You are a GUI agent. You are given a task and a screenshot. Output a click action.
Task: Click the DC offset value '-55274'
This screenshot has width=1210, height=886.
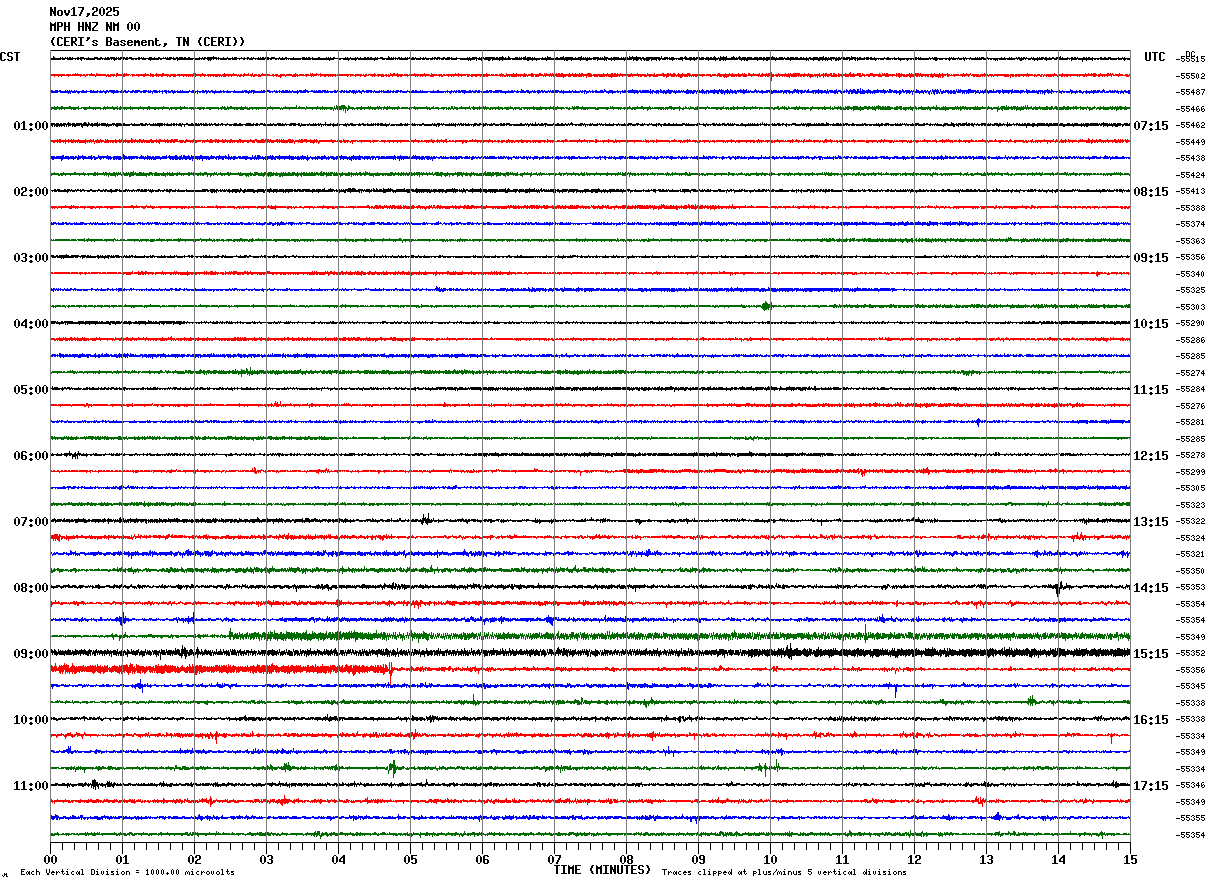[1190, 373]
